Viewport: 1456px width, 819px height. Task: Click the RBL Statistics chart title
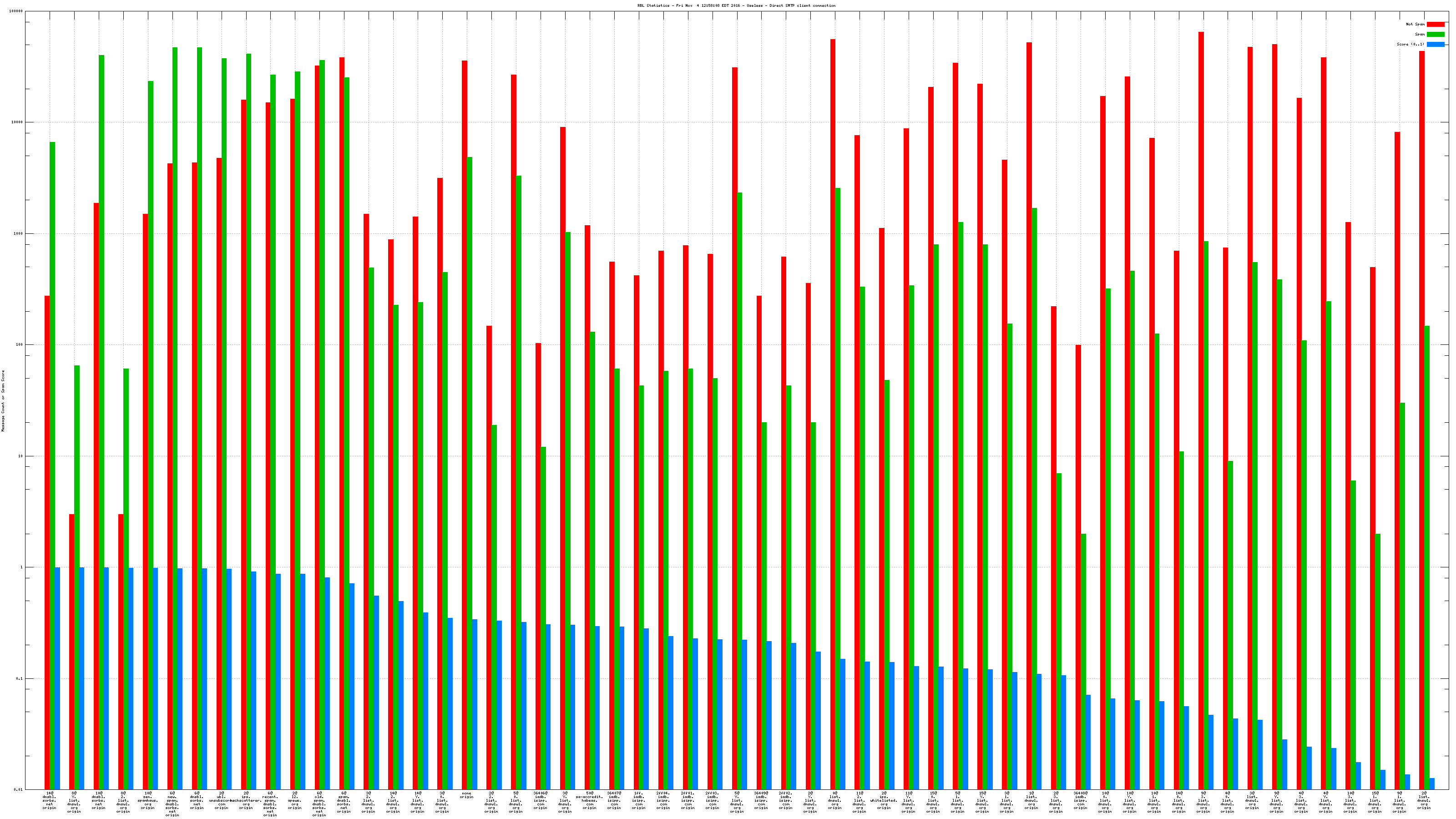pyautogui.click(x=736, y=5)
